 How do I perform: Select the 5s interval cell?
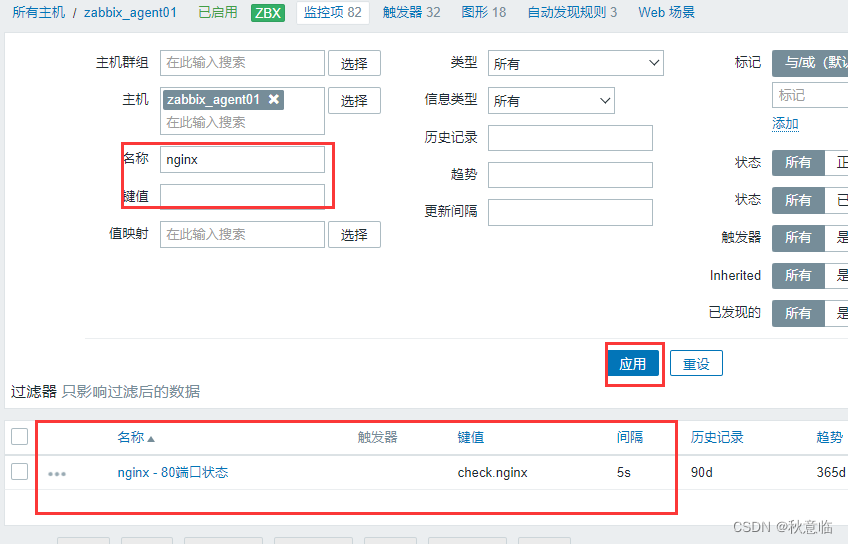pyautogui.click(x=624, y=473)
